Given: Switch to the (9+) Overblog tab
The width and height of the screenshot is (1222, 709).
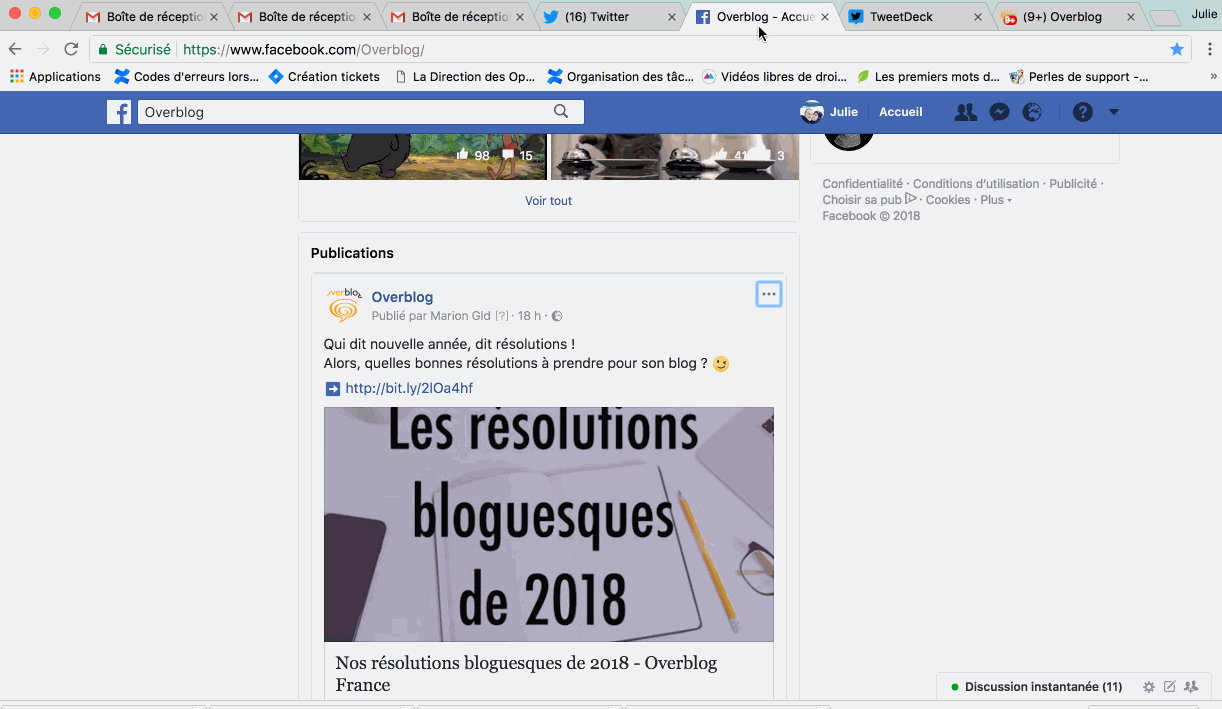Looking at the screenshot, I should point(1068,17).
